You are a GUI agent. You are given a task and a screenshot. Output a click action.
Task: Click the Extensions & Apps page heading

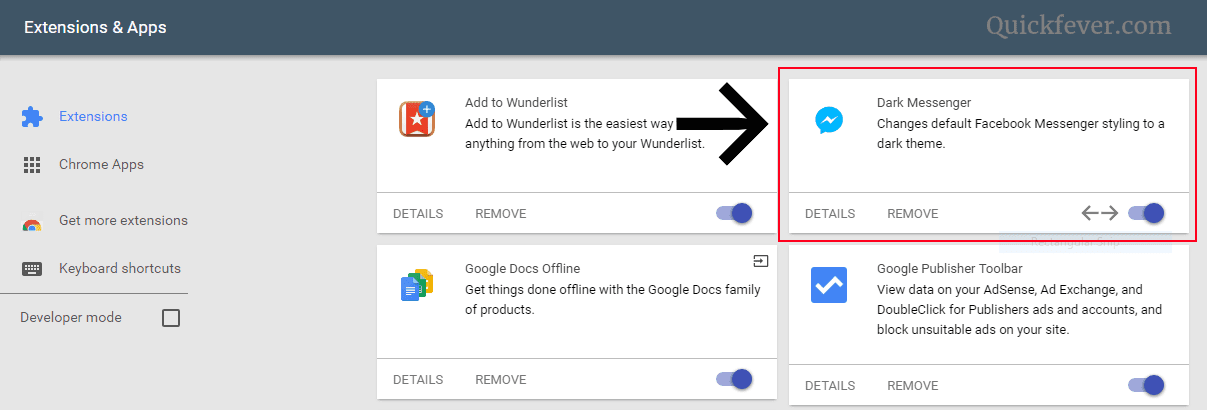coord(95,27)
